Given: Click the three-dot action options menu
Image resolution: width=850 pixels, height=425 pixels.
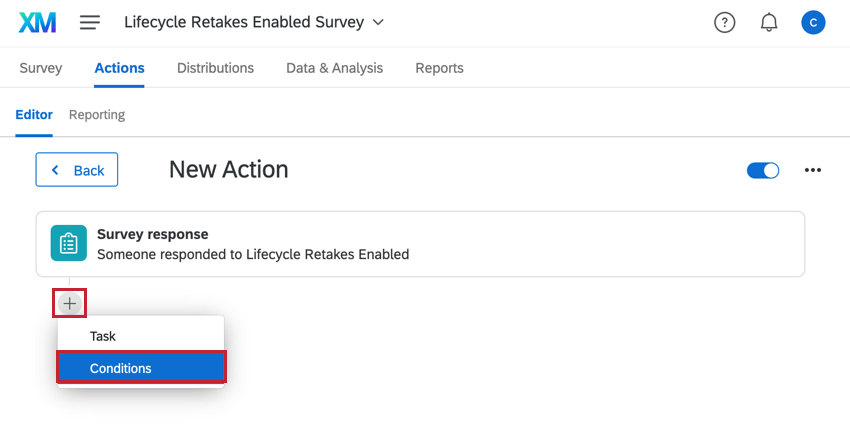Looking at the screenshot, I should (x=813, y=170).
